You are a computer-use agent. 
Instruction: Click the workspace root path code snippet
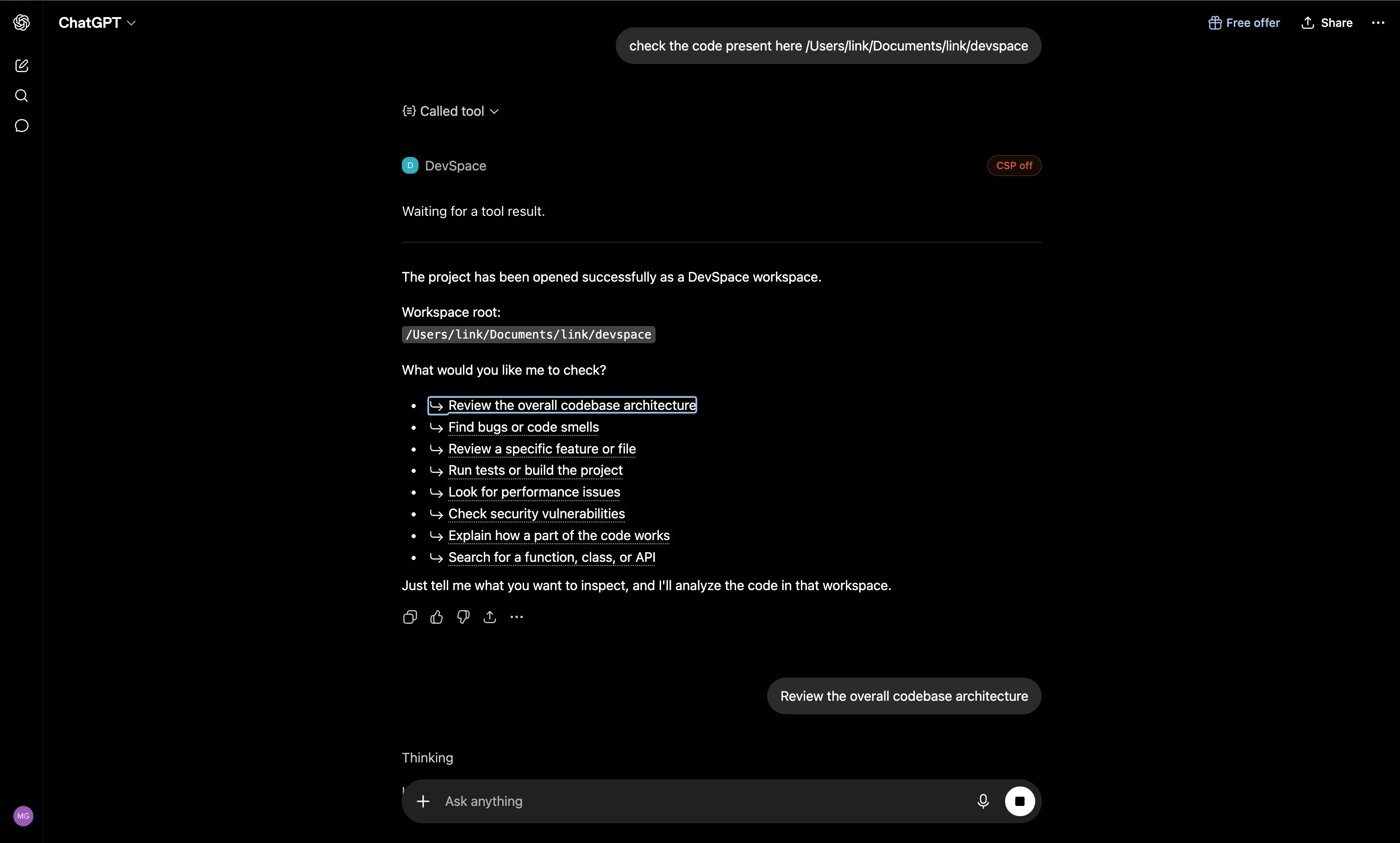[529, 334]
